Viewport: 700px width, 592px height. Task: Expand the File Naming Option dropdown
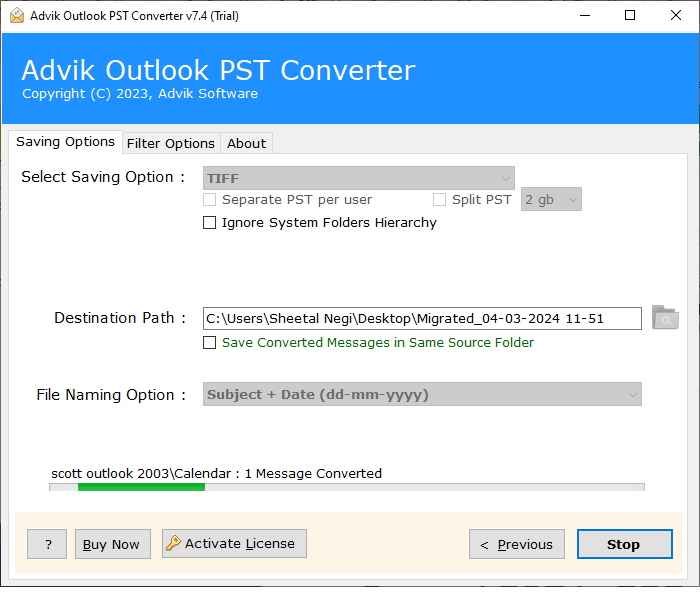coord(422,394)
